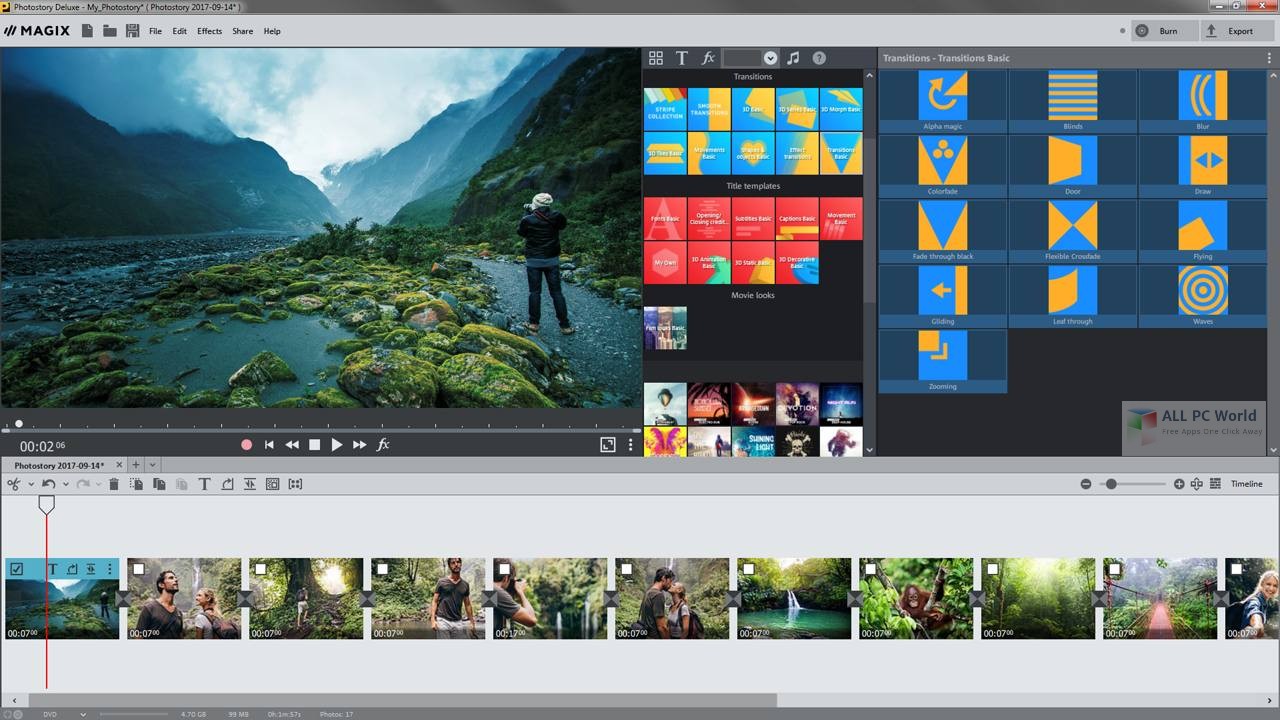Switch to the Timeline view mode
The width and height of the screenshot is (1280, 720).
click(1246, 484)
